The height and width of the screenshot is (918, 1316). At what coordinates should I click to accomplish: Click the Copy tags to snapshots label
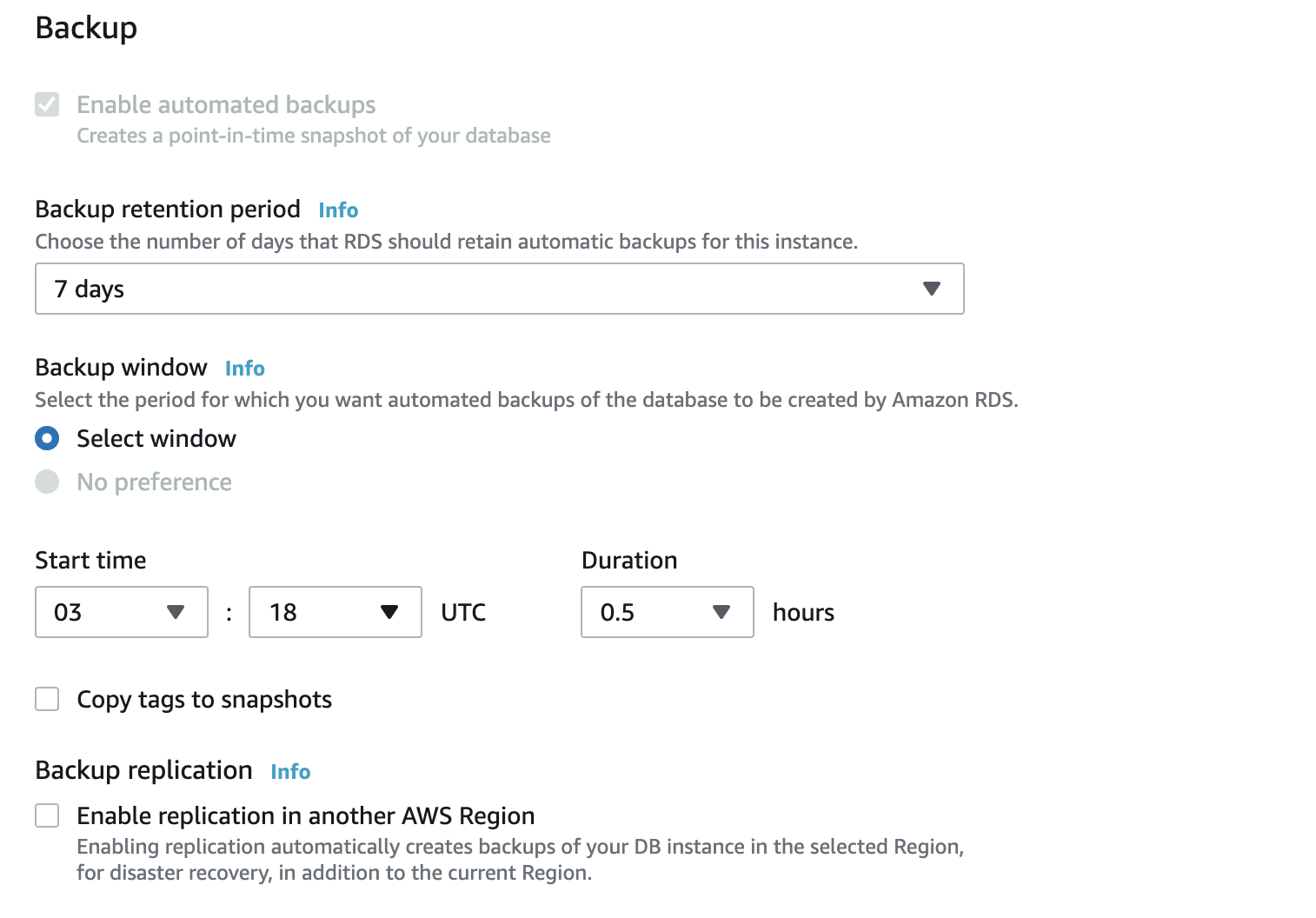[204, 700]
